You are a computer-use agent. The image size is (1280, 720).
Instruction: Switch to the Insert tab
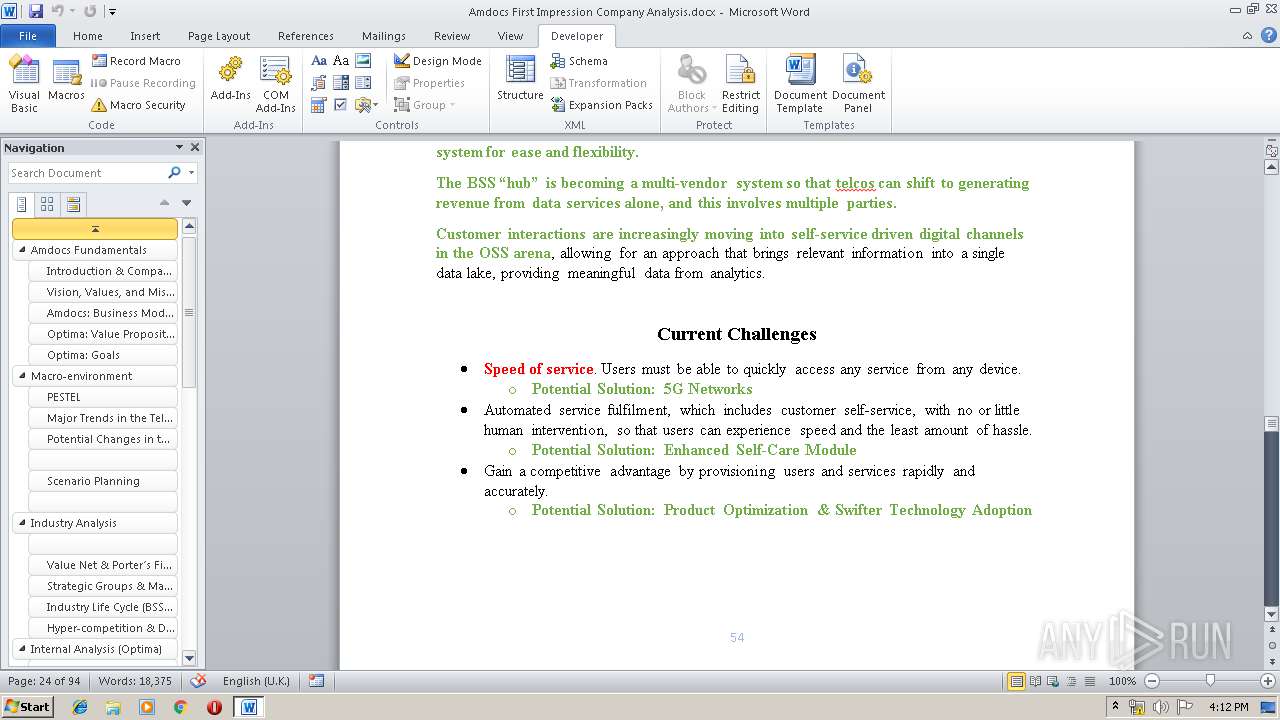tap(145, 36)
